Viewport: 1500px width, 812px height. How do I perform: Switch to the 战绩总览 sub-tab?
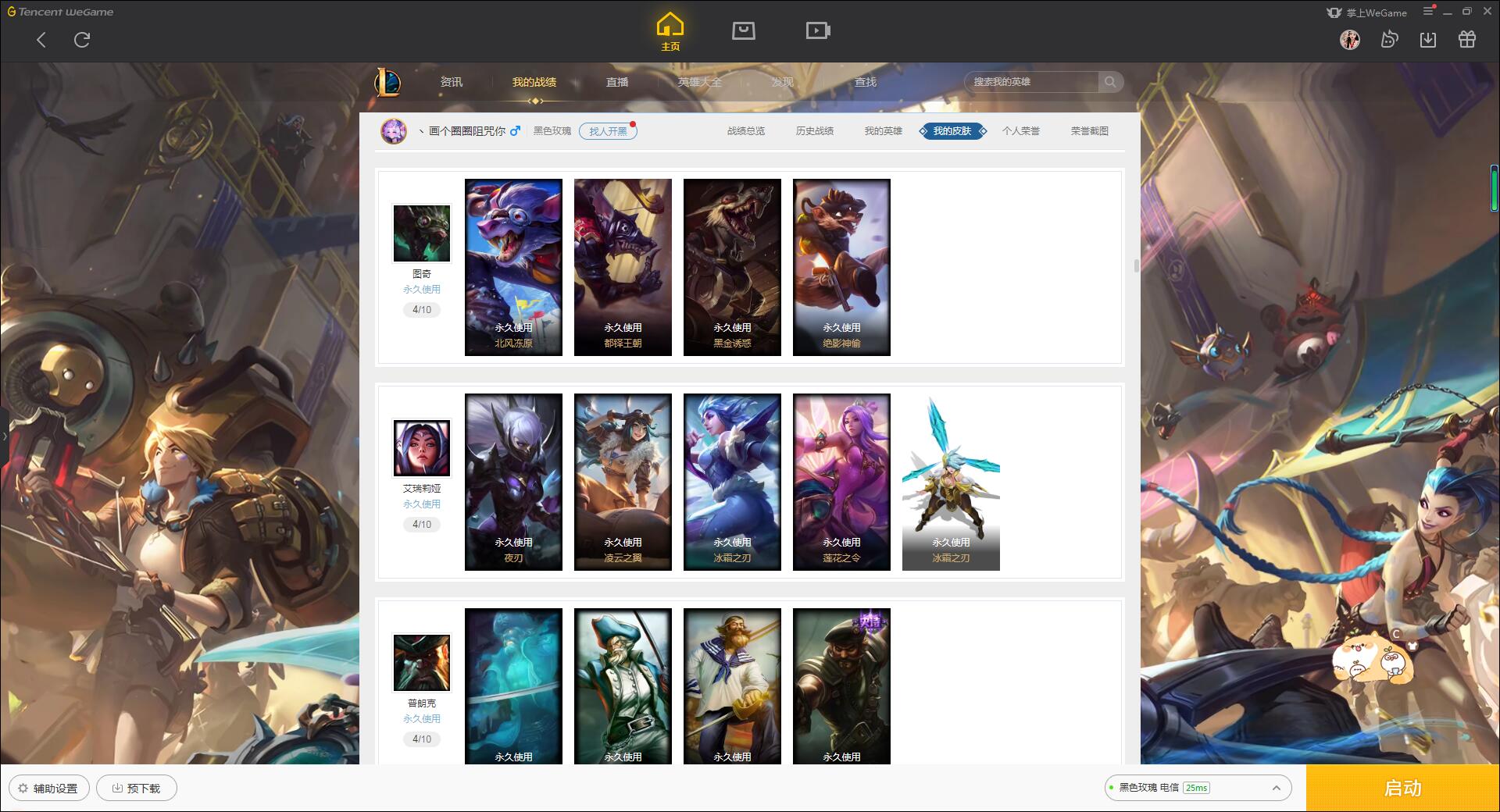tap(746, 131)
